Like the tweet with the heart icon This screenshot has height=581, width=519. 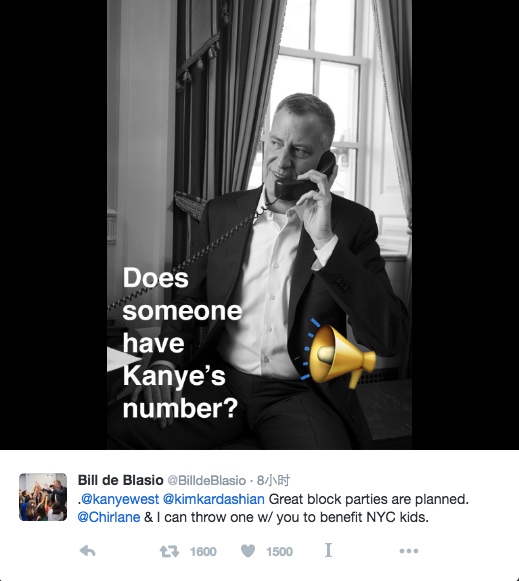tap(248, 551)
